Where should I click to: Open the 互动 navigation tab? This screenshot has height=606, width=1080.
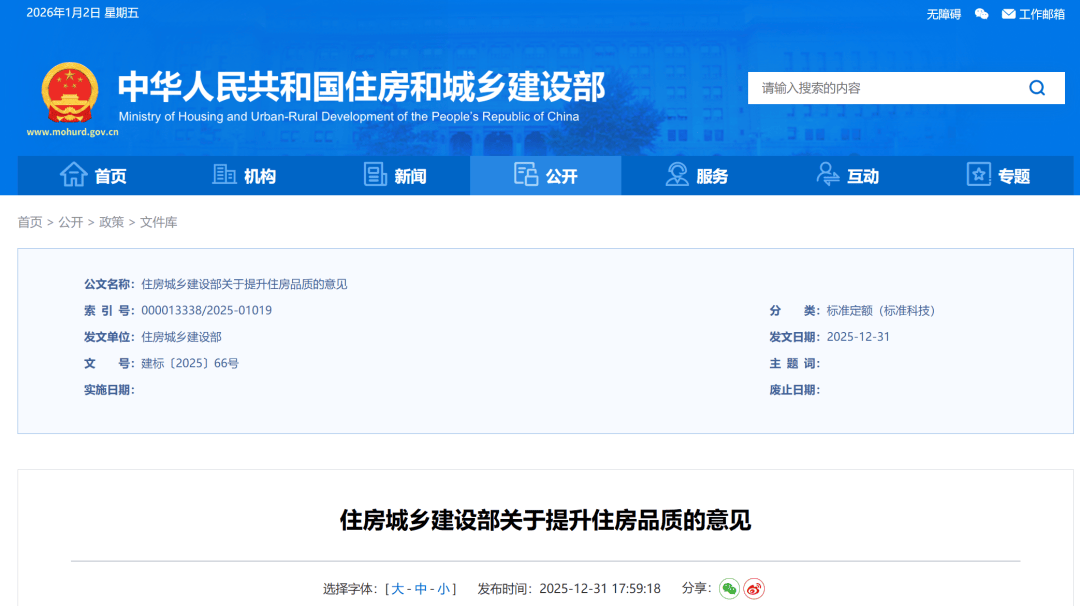point(848,176)
